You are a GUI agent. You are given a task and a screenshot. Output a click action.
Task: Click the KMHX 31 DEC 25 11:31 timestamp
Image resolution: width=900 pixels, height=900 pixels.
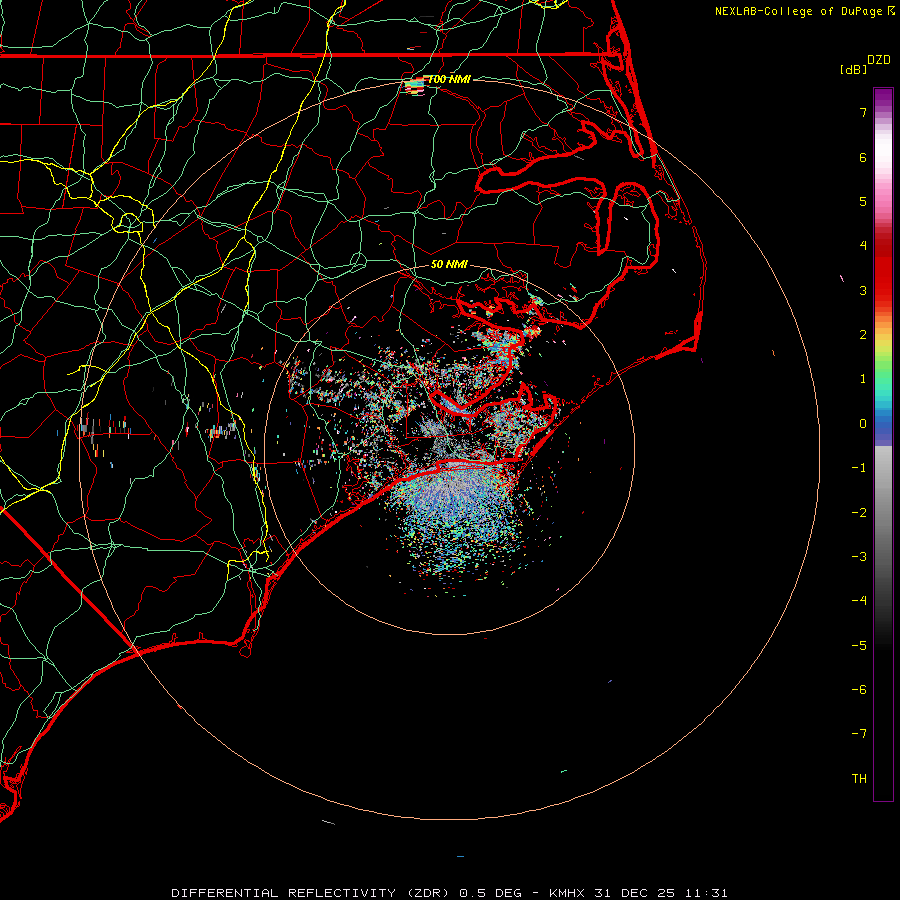[638, 893]
